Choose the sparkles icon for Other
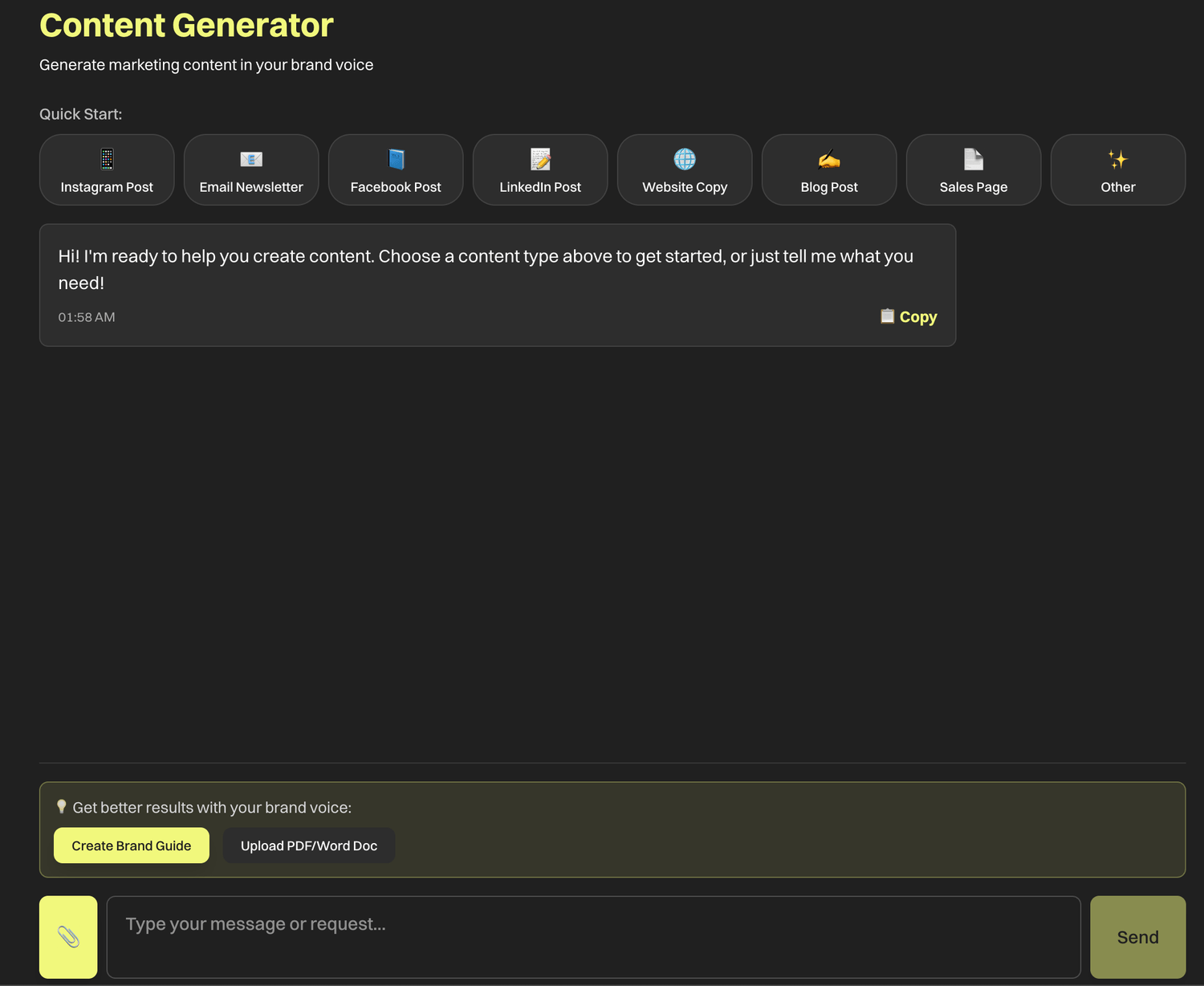This screenshot has height=986, width=1204. click(1118, 159)
